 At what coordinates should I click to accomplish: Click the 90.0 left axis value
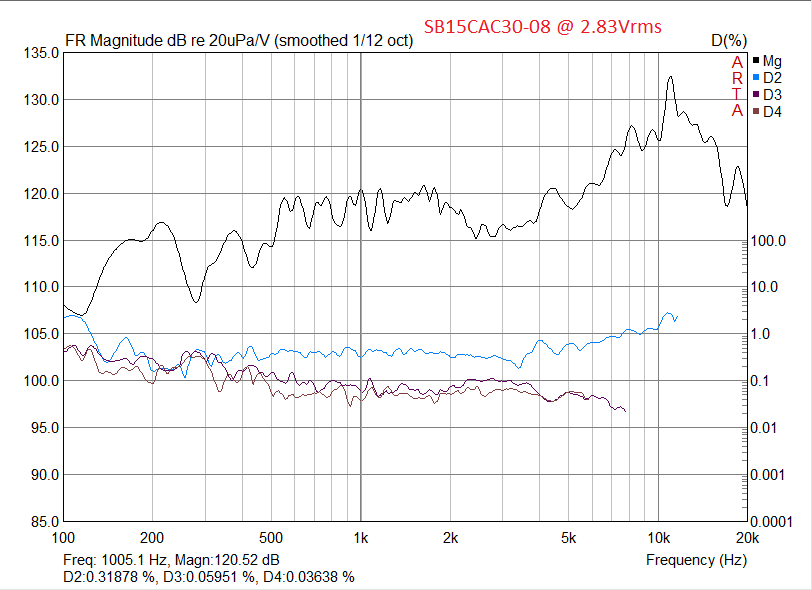pos(45,474)
